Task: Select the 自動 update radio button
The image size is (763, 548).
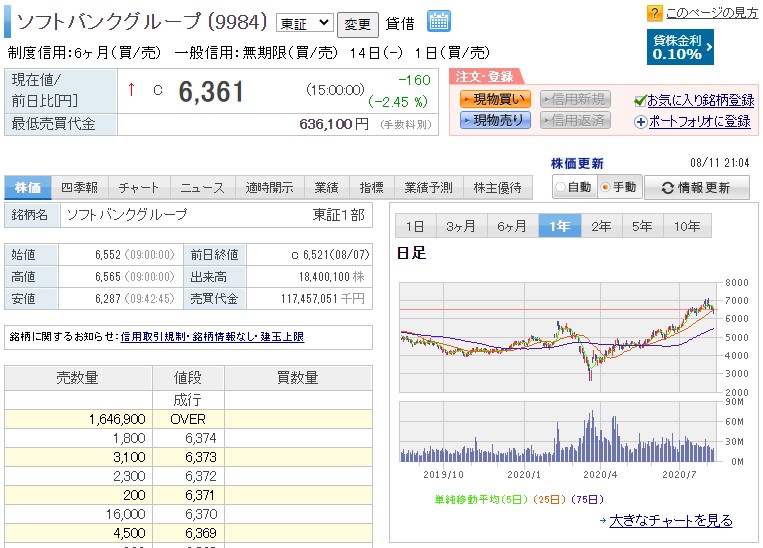Action: pos(561,187)
